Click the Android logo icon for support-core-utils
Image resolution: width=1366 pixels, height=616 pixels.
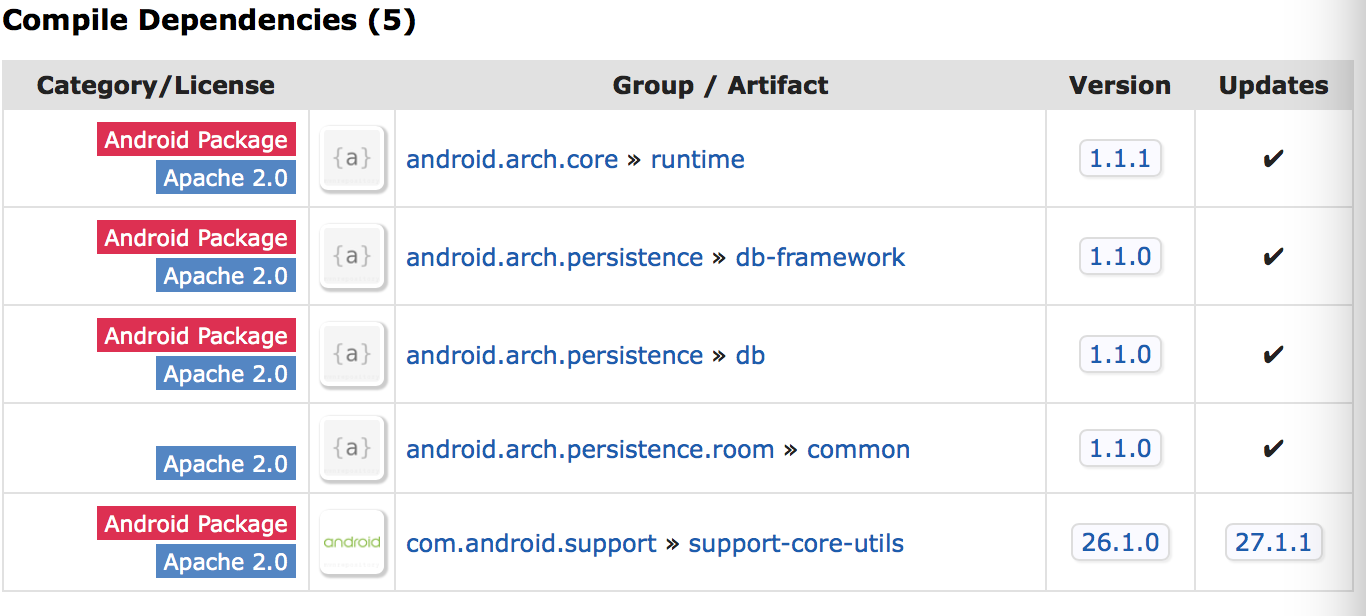(x=352, y=543)
